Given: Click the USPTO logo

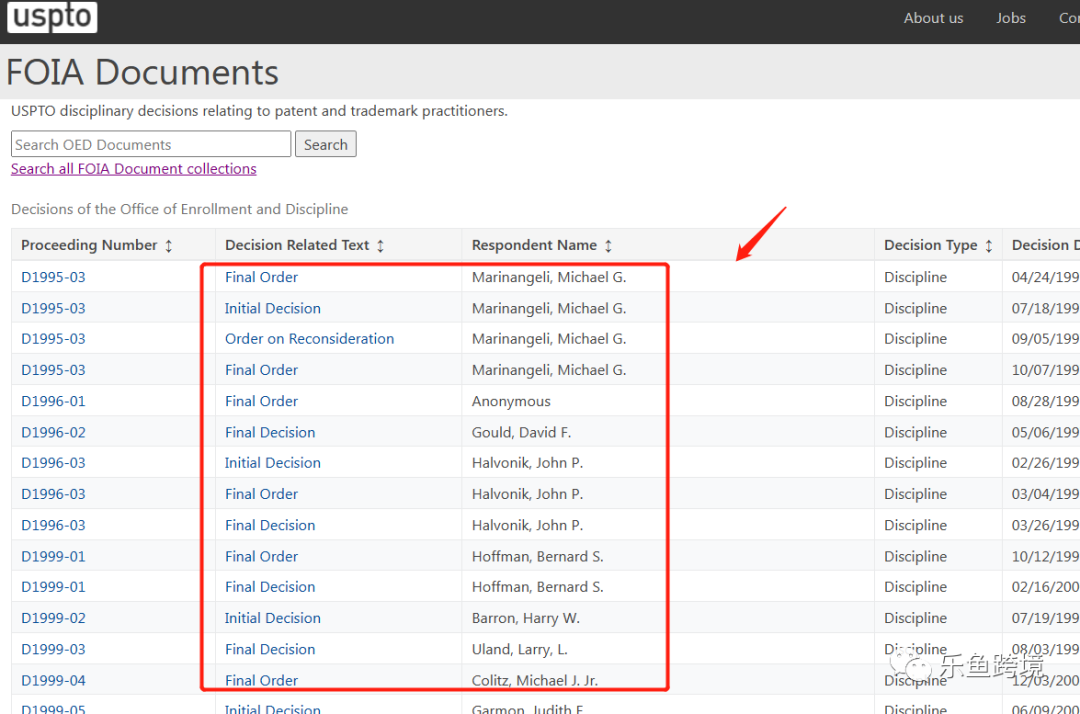Looking at the screenshot, I should pos(52,18).
